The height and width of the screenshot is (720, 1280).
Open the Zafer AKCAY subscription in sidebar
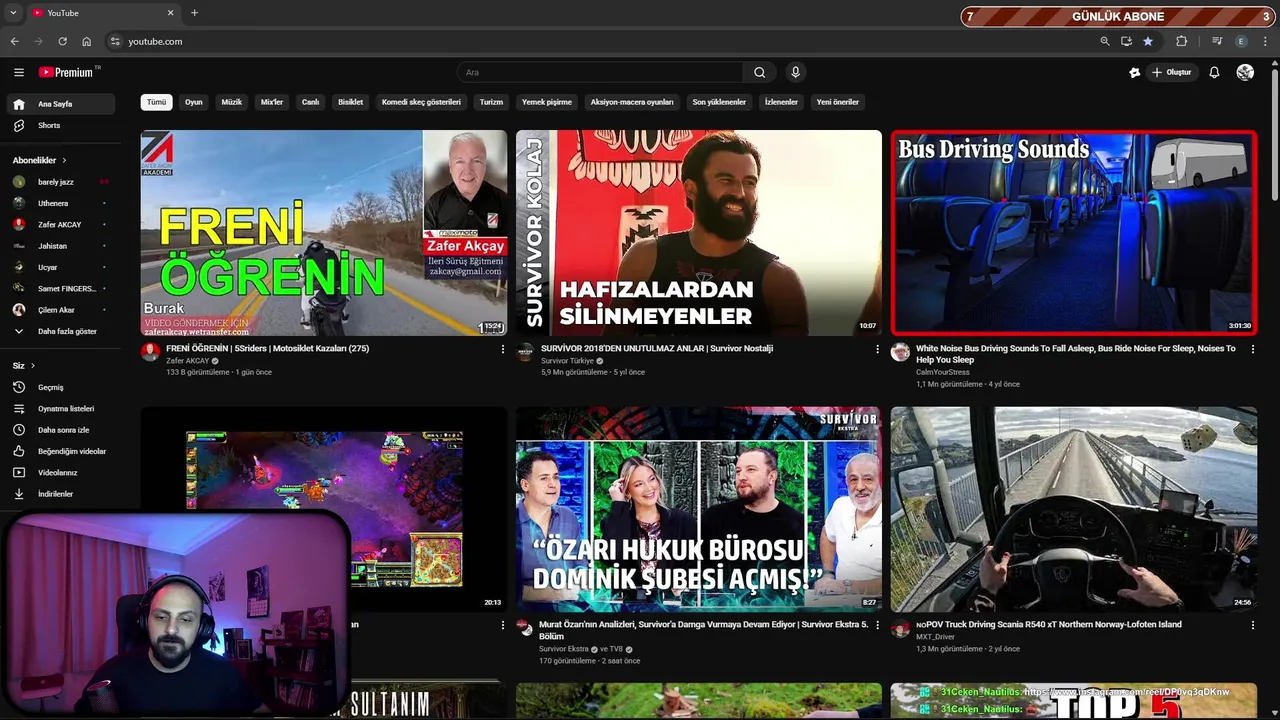click(60, 225)
